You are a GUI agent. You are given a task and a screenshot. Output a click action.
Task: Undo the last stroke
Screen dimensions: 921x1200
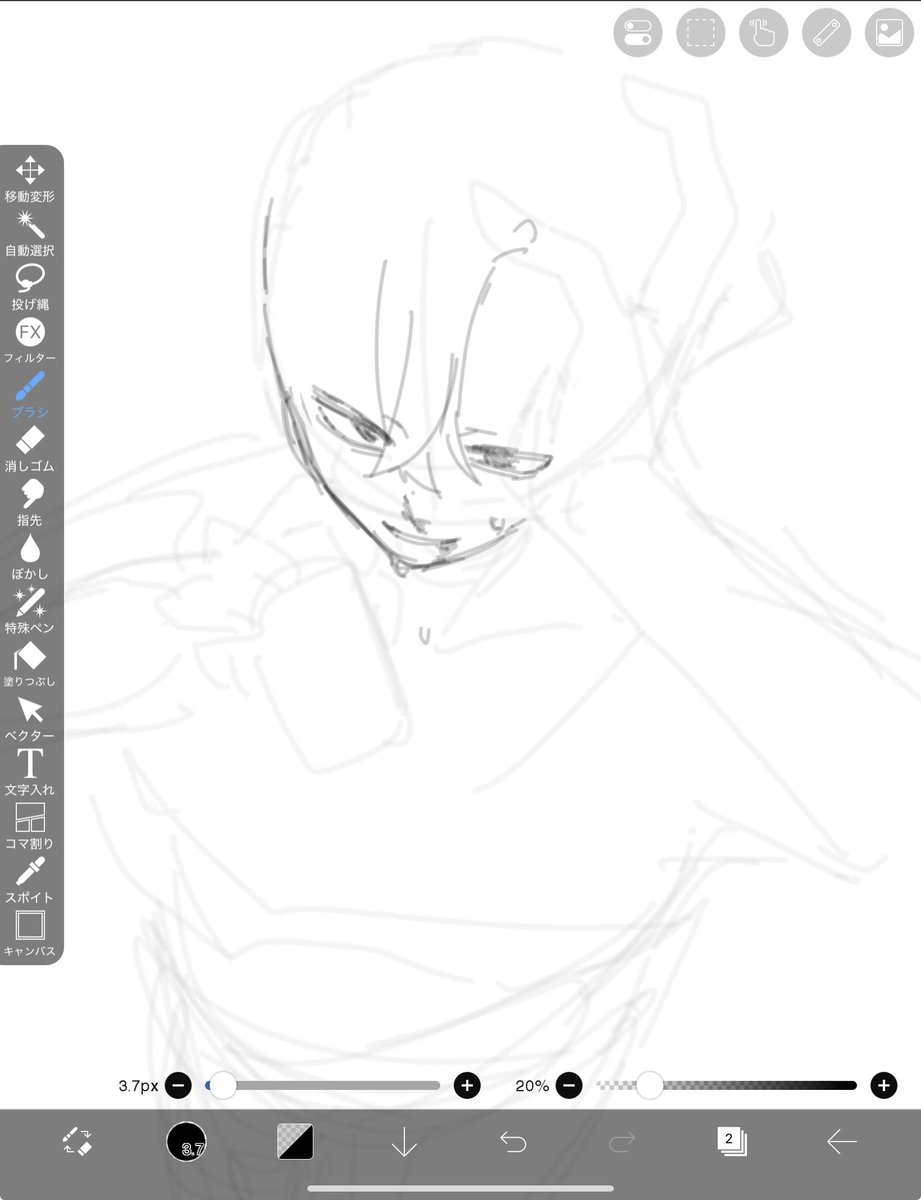tap(513, 1141)
